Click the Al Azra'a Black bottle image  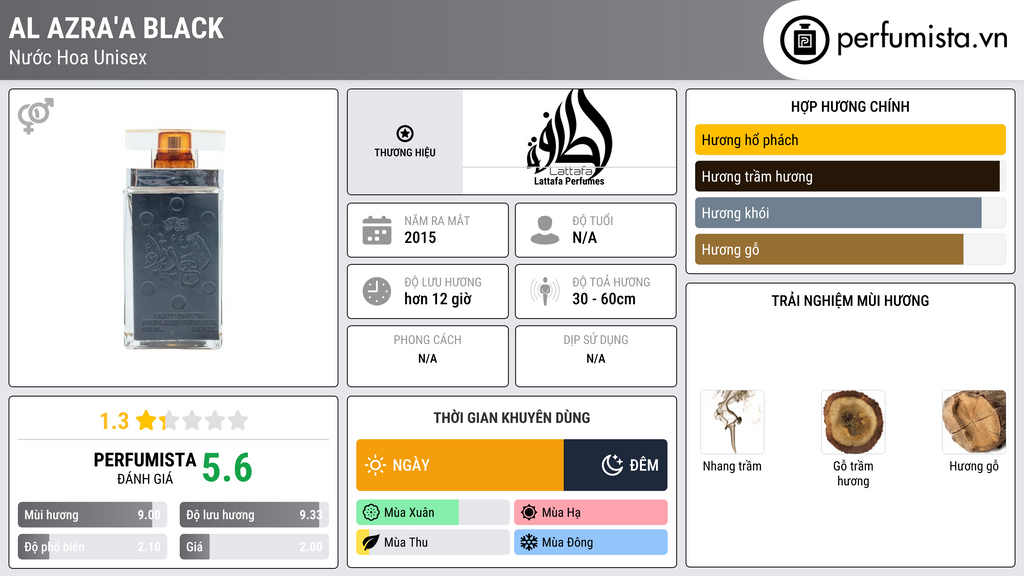(173, 238)
